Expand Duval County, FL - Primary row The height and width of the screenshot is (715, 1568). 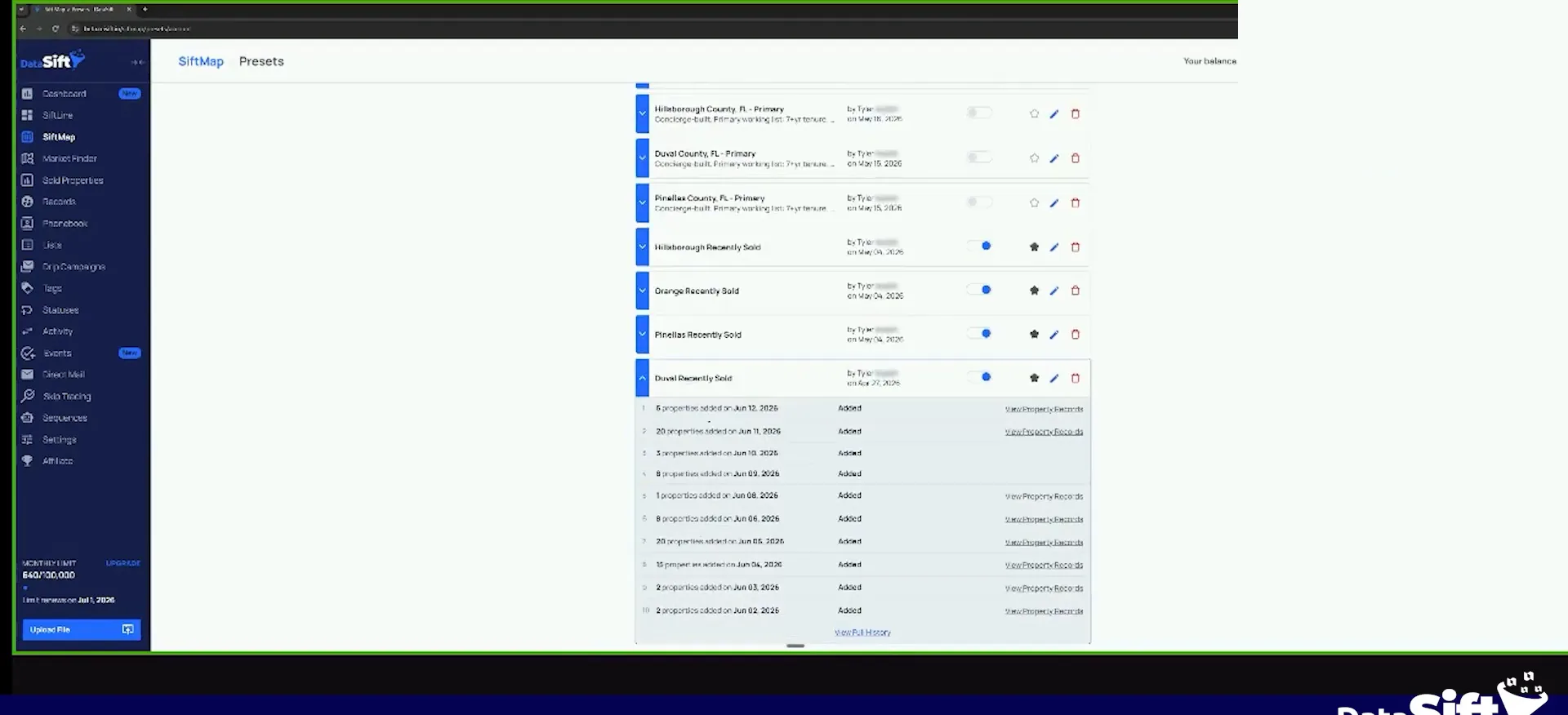643,158
